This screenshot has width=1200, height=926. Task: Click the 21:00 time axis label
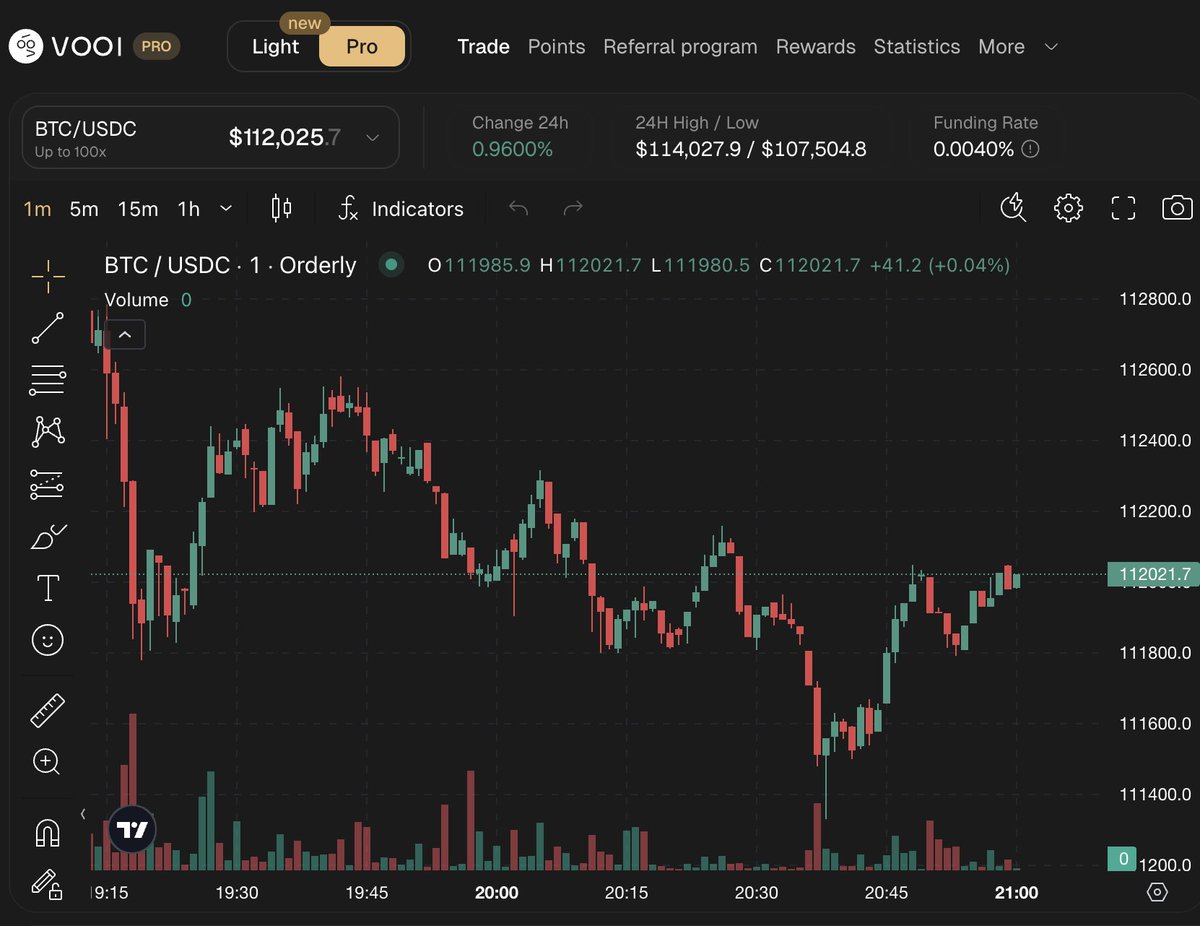click(x=1017, y=892)
